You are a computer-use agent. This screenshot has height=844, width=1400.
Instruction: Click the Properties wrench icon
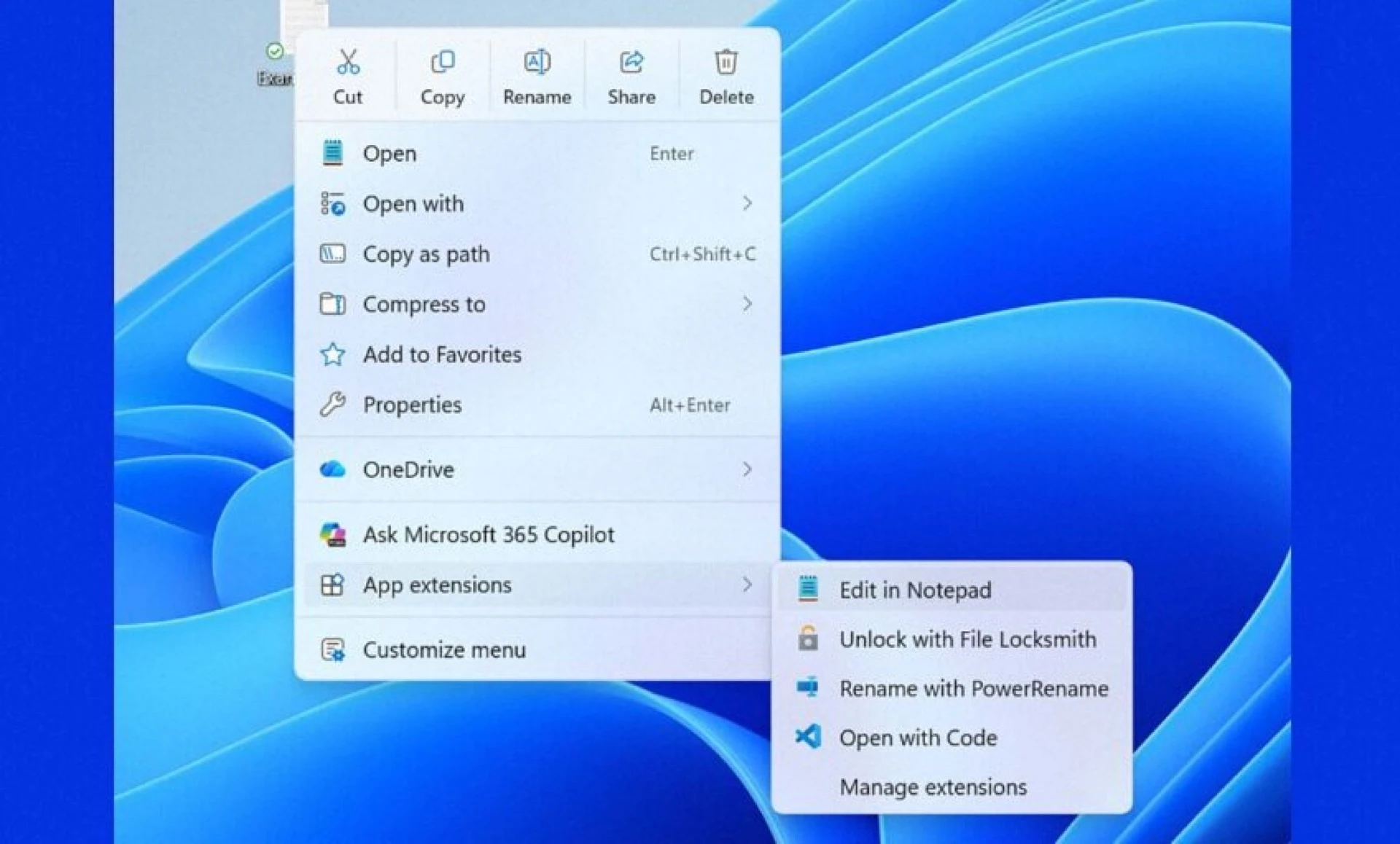point(332,405)
